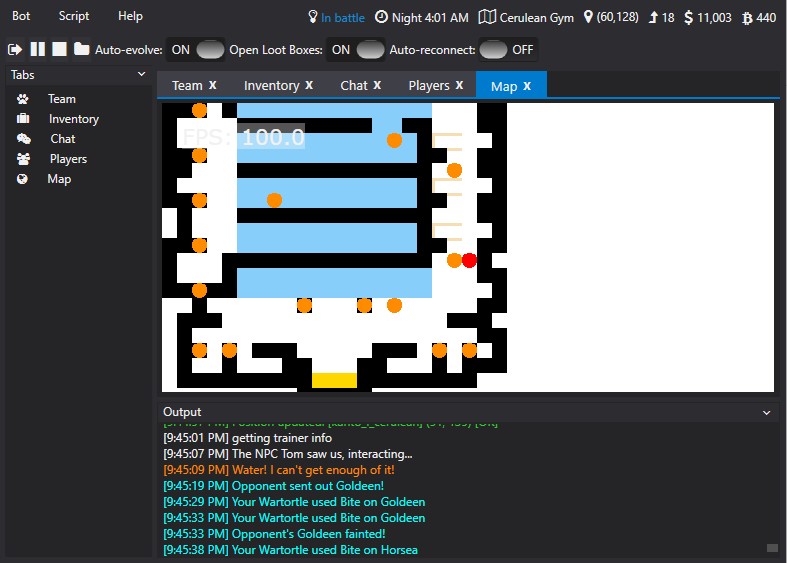Click the In battle status link
This screenshot has width=787, height=563.
click(x=343, y=18)
